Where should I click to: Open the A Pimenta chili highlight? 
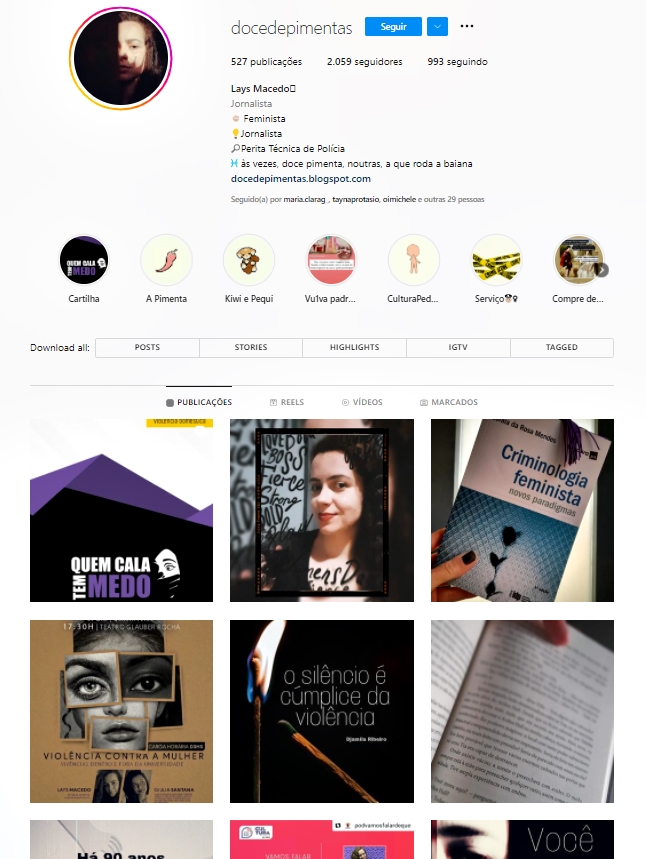(167, 260)
